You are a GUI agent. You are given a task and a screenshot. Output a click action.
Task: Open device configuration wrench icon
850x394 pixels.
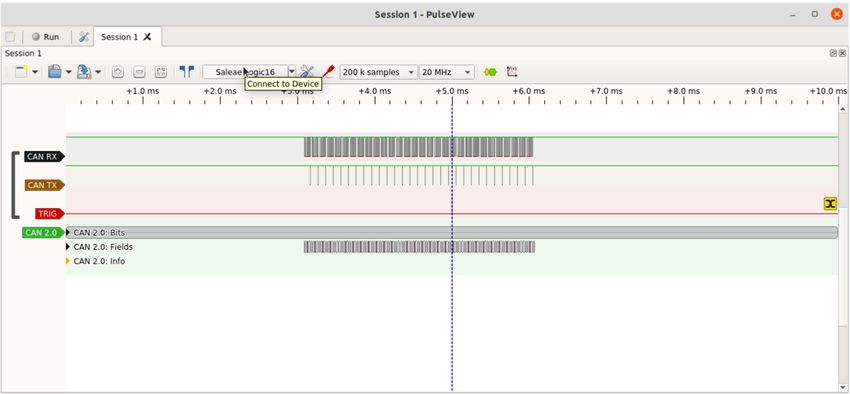tap(307, 72)
